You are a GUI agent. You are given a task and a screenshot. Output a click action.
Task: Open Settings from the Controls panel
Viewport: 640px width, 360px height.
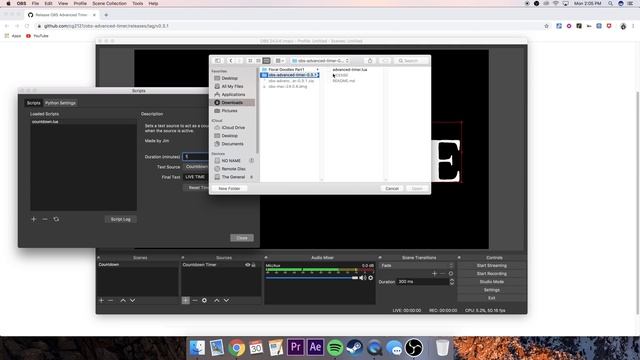click(492, 290)
